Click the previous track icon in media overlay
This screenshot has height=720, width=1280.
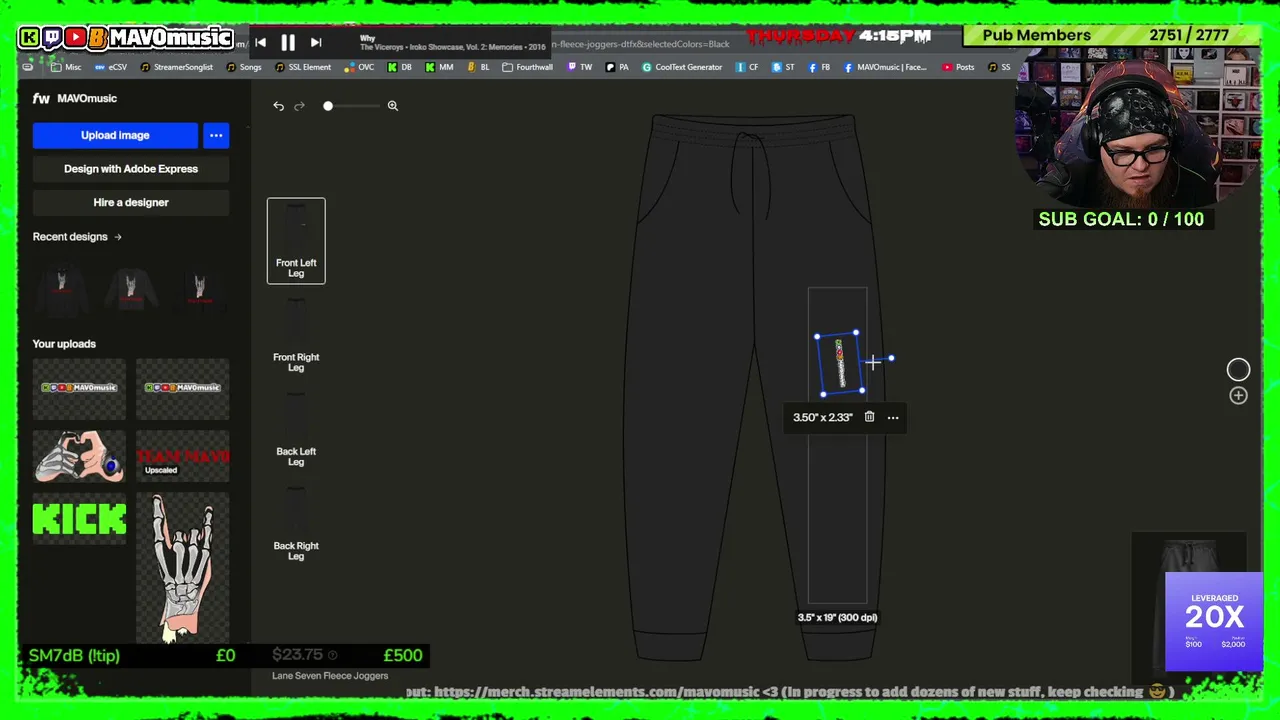click(x=260, y=42)
